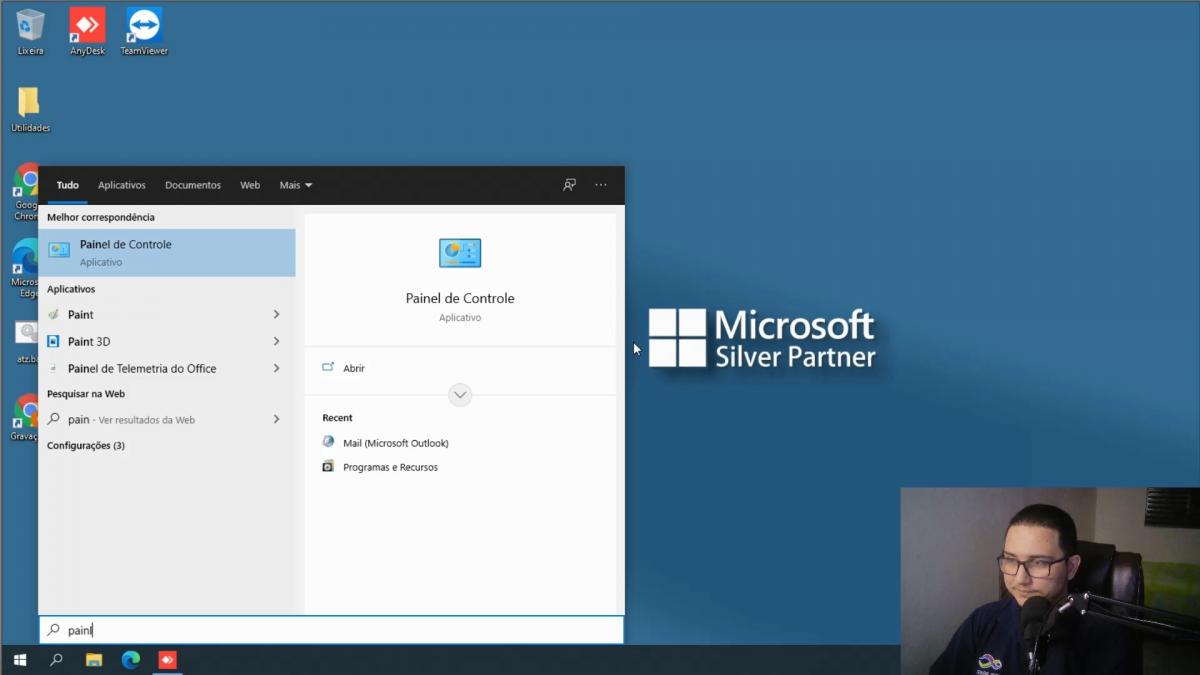Viewport: 1200px width, 675px height.
Task: Select the Painel de Controle best match result
Action: [167, 253]
